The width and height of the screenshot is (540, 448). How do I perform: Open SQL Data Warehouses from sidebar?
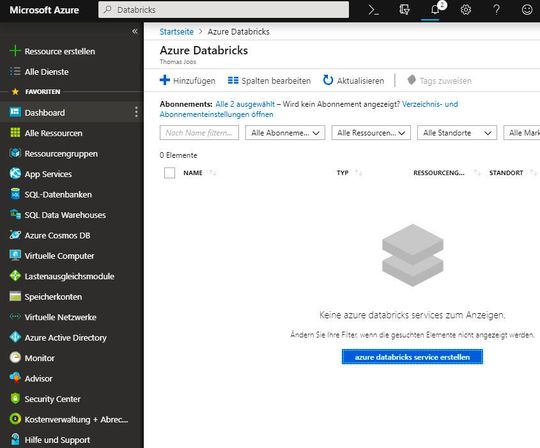tap(72, 215)
